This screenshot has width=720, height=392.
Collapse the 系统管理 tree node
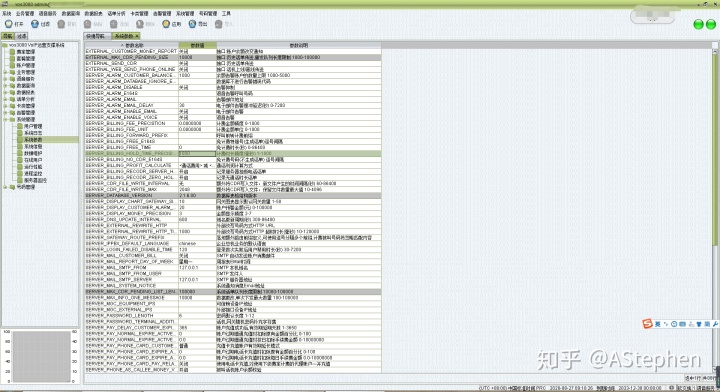click(x=5, y=119)
